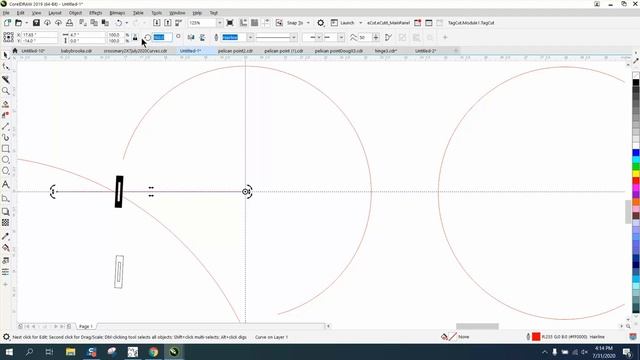Select the Interactive Fill tool in toolbox
The width and height of the screenshot is (640, 360).
[6, 247]
